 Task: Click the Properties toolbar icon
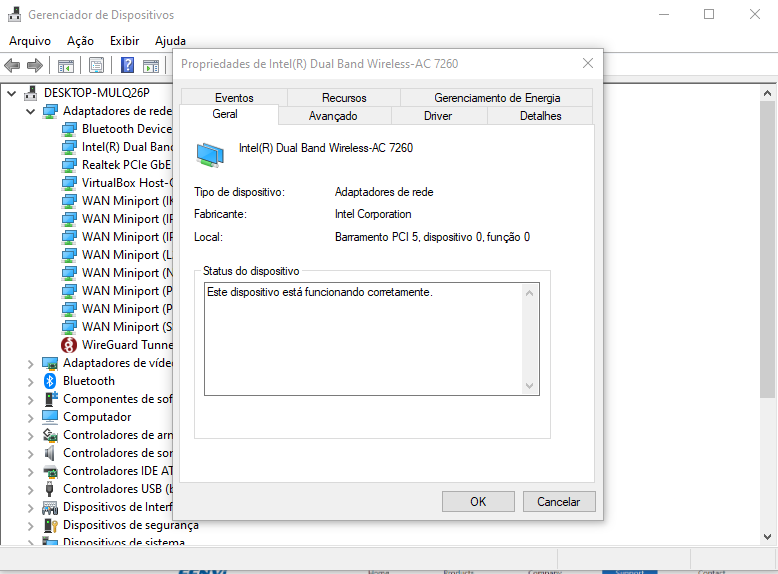[x=96, y=65]
